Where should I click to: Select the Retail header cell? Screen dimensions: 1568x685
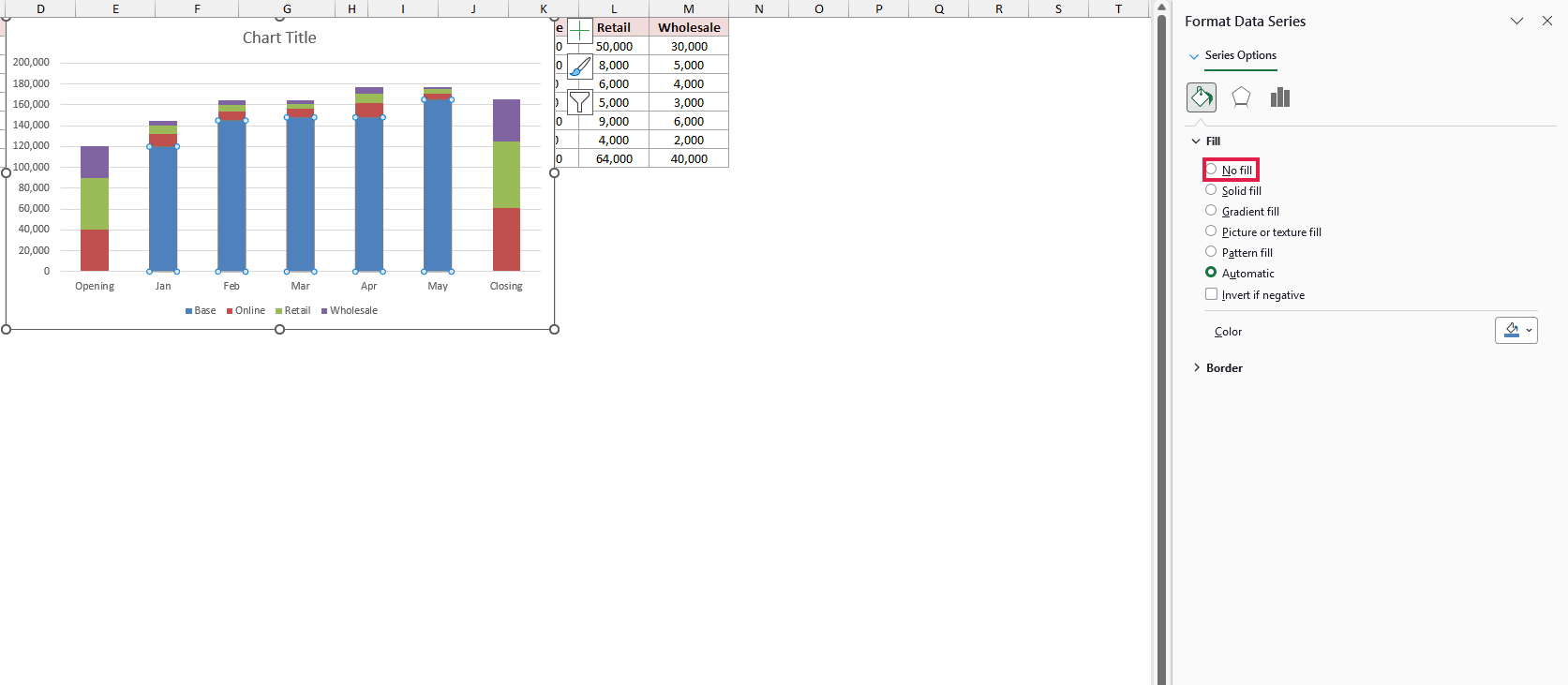pyautogui.click(x=614, y=27)
